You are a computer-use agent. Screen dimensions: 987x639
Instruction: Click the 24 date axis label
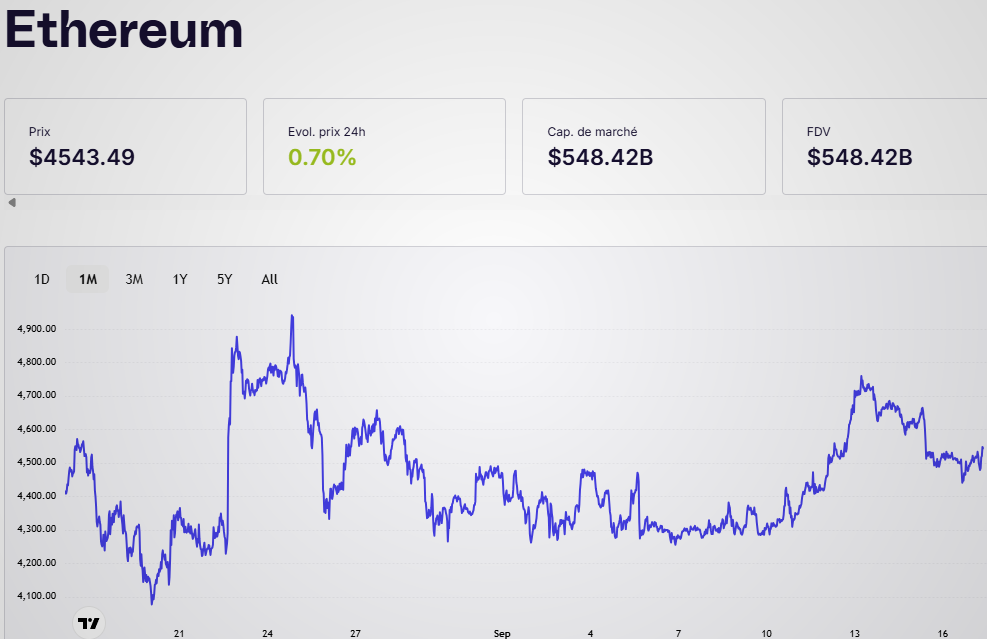[268, 634]
